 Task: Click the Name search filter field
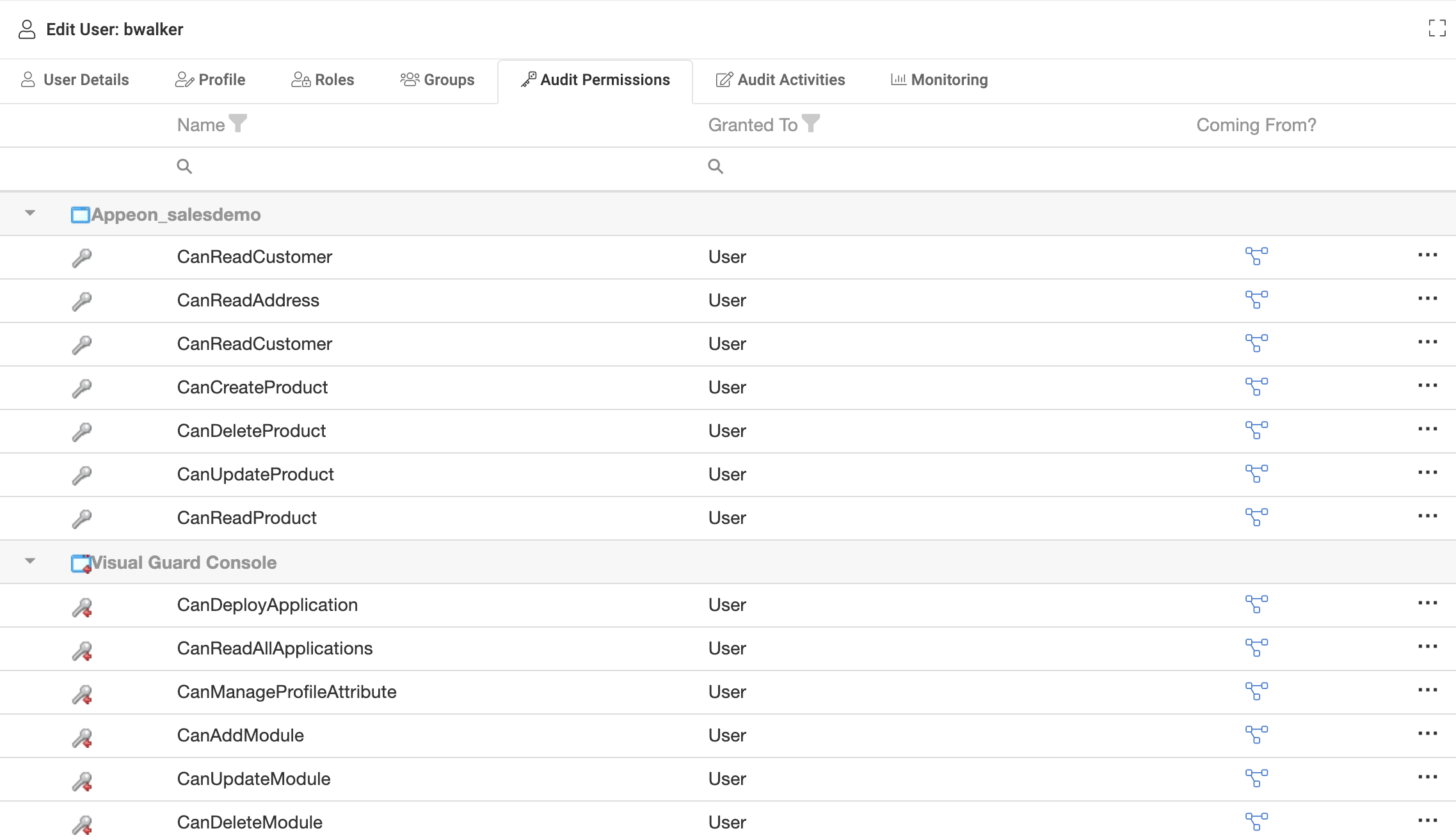(435, 167)
